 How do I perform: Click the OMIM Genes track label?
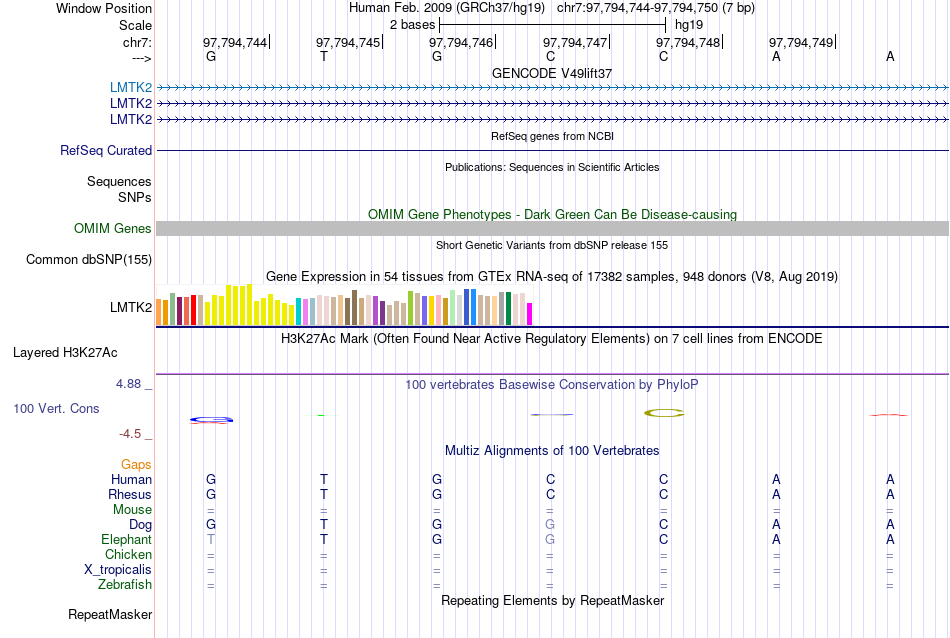point(113,228)
